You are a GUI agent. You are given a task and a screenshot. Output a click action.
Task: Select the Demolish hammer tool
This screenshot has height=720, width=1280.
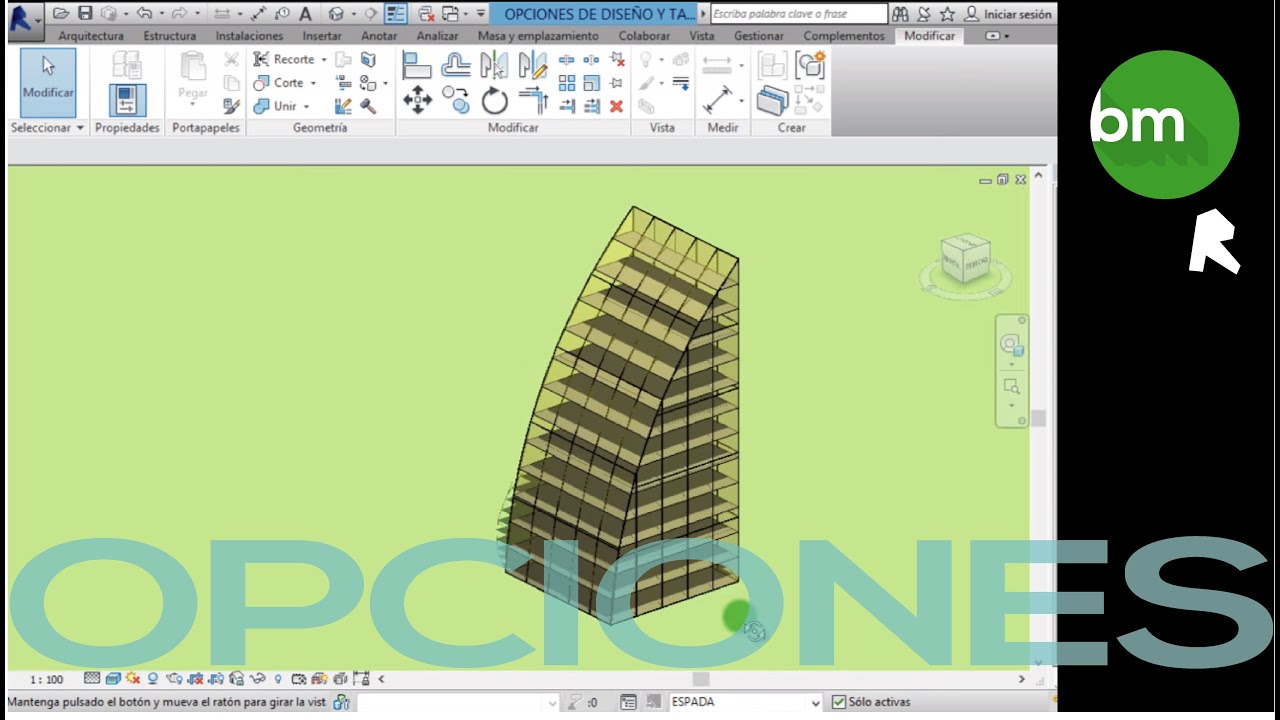368,106
